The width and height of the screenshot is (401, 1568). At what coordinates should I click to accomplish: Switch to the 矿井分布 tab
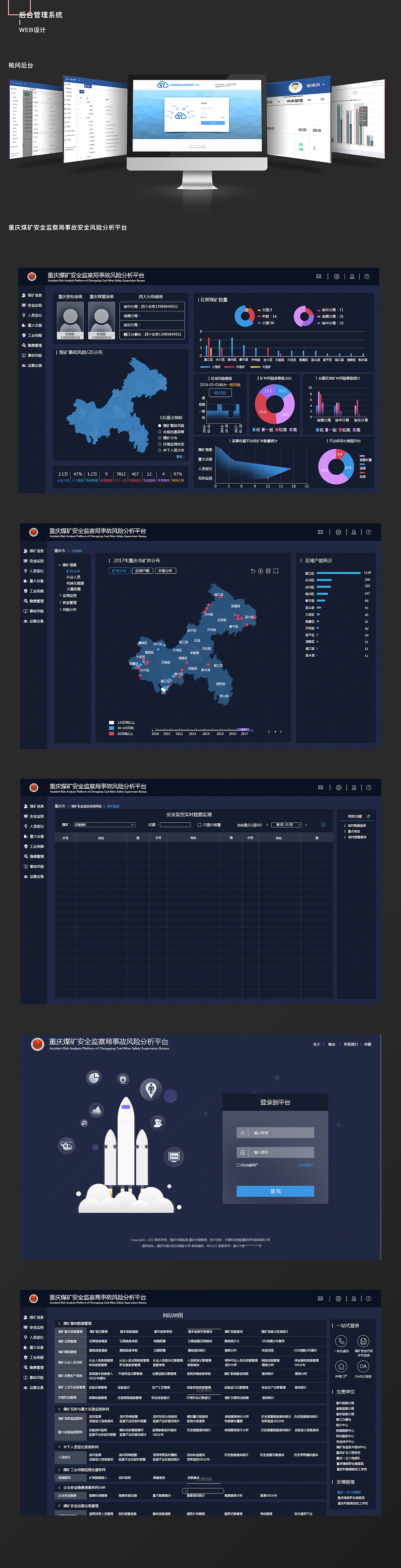[x=119, y=571]
